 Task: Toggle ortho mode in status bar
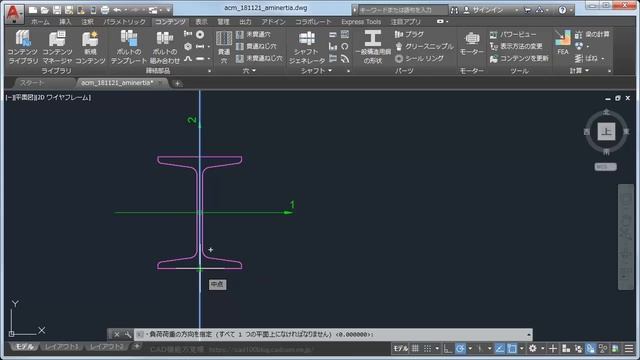(448, 348)
